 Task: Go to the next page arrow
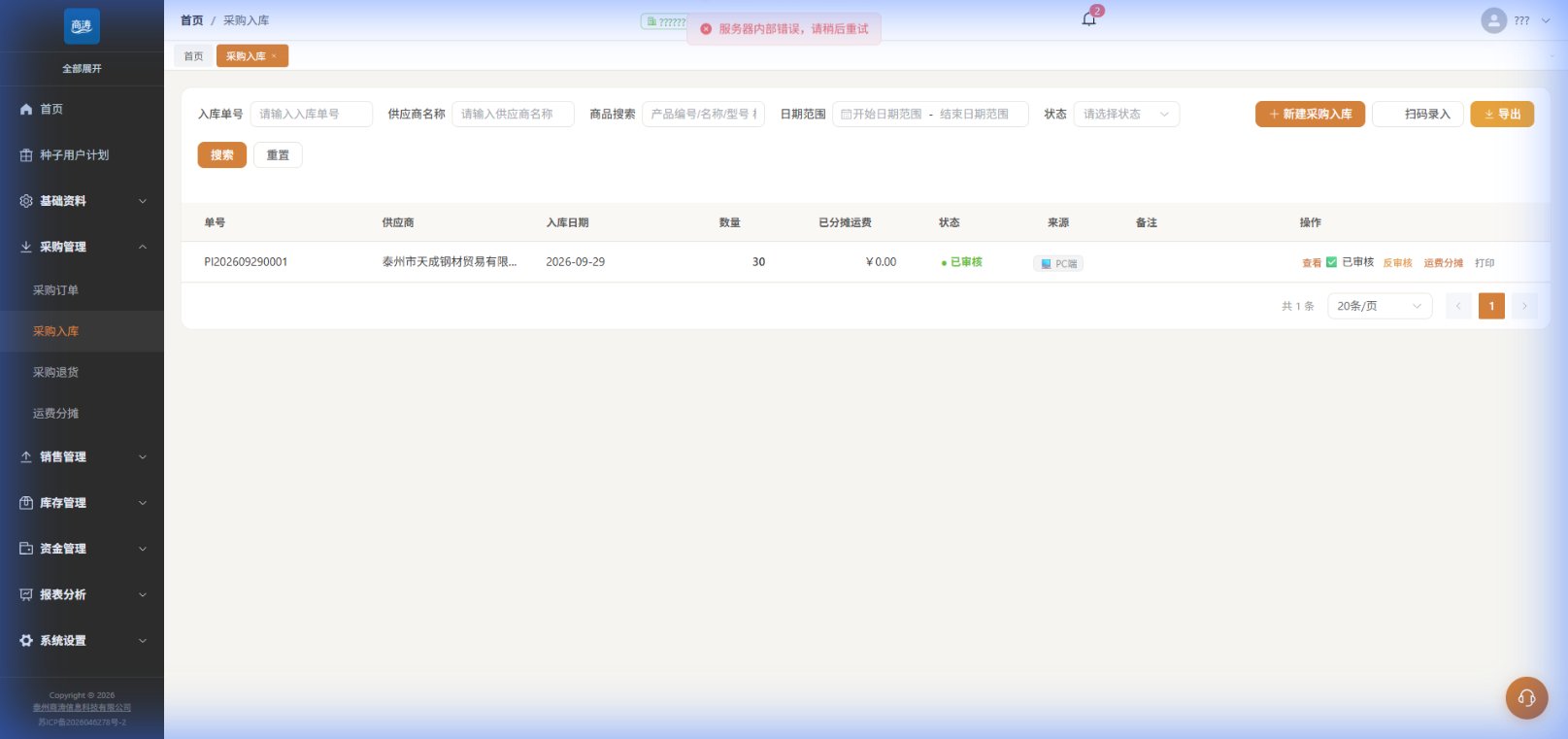click(x=1524, y=306)
